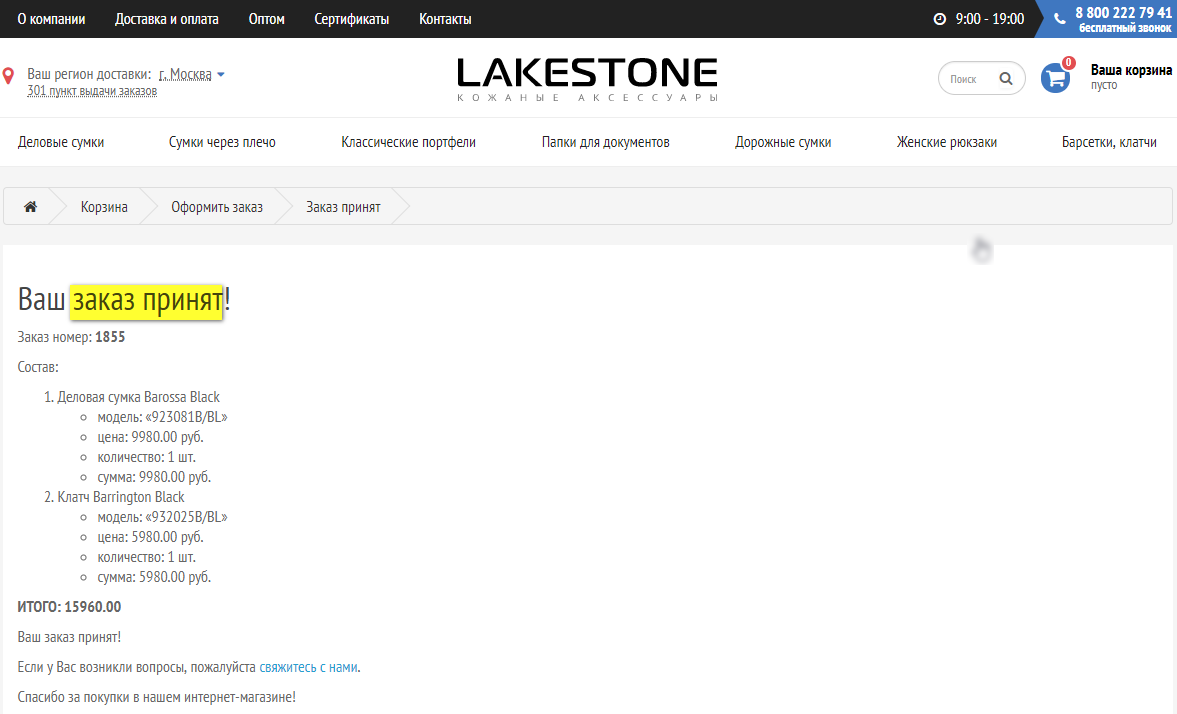Open Ваша корзина label

1131,70
